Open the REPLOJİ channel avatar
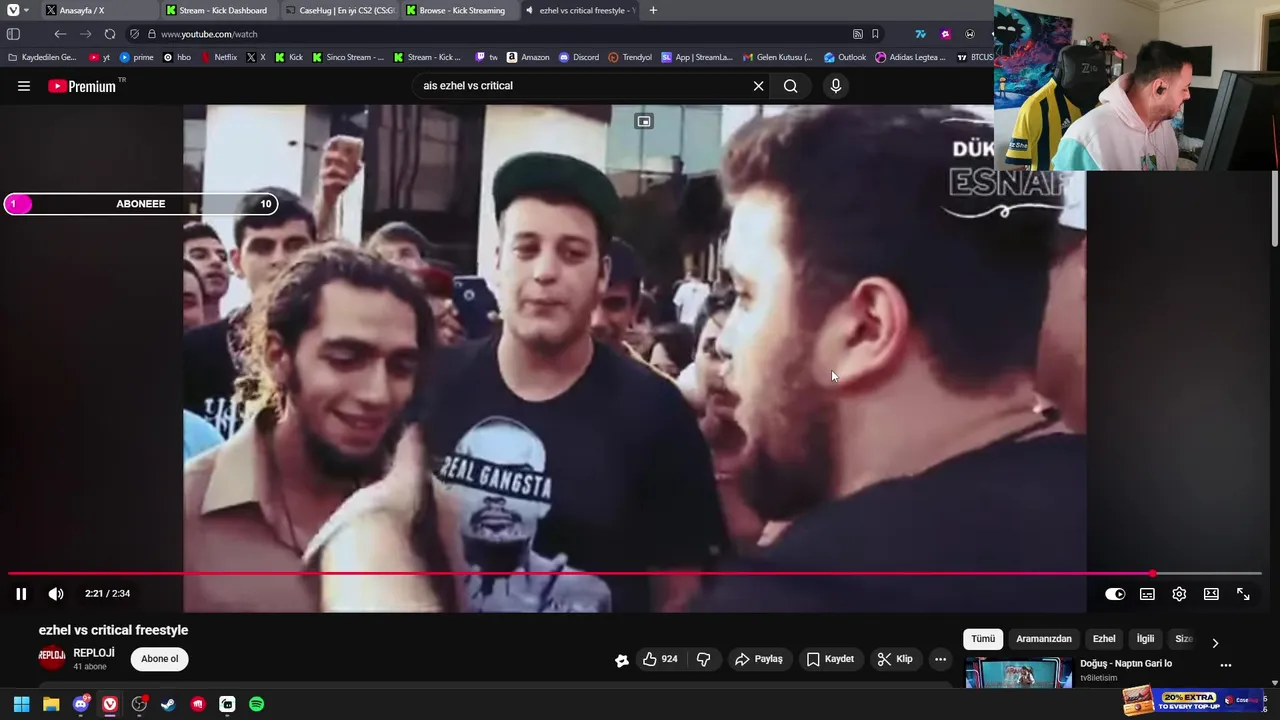 pos(52,658)
